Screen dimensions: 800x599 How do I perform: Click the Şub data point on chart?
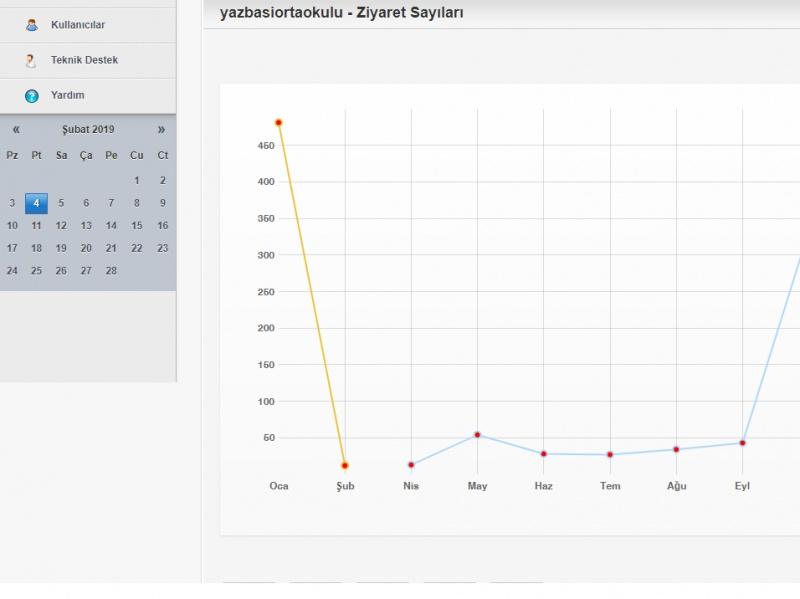pyautogui.click(x=345, y=466)
